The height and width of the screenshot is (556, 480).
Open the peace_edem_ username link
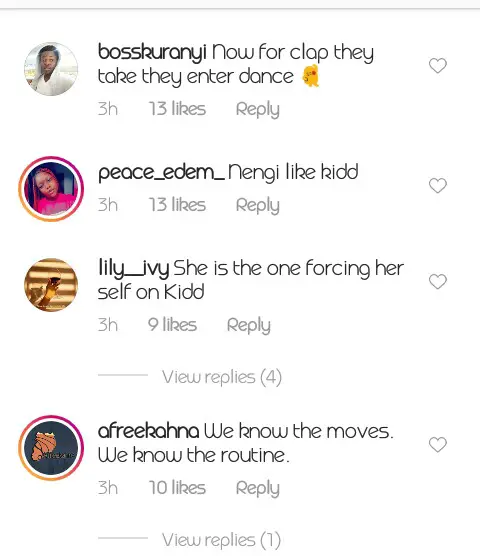pos(161,173)
